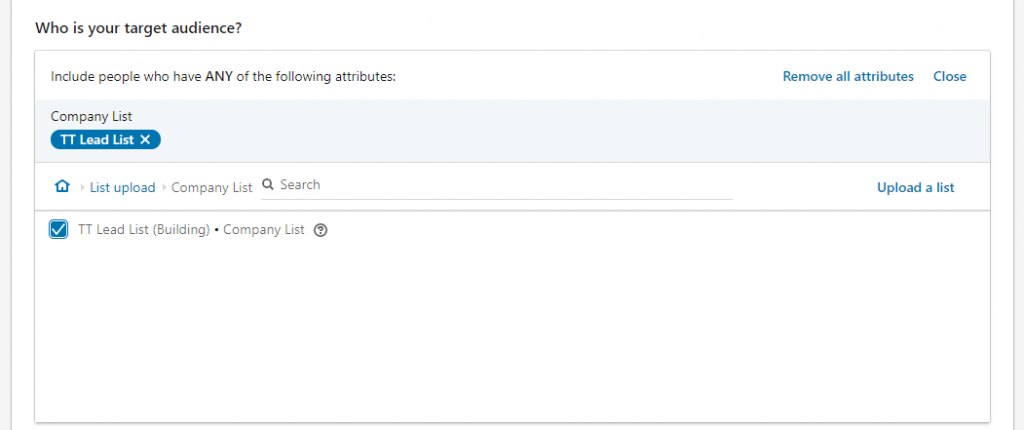The image size is (1024, 430).
Task: Click breadcrumb arrow after home icon
Action: (82, 188)
